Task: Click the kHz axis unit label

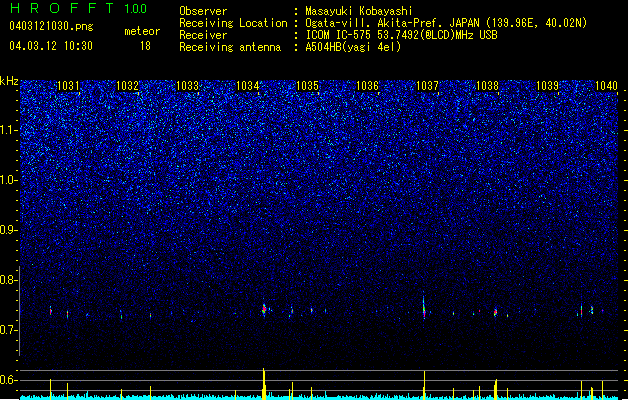Action: [x=9, y=81]
